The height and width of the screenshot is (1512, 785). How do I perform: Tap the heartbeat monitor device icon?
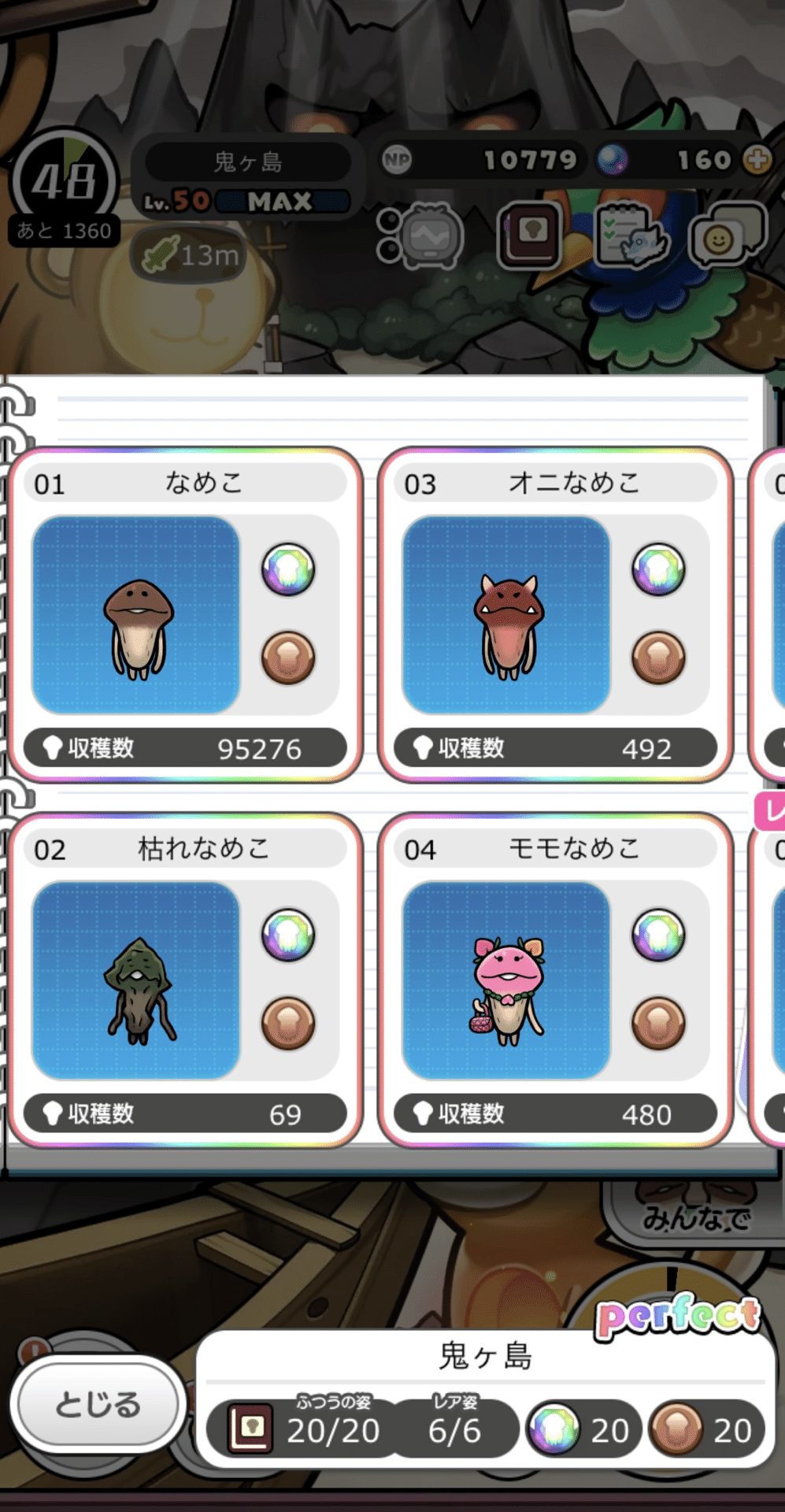point(420,235)
